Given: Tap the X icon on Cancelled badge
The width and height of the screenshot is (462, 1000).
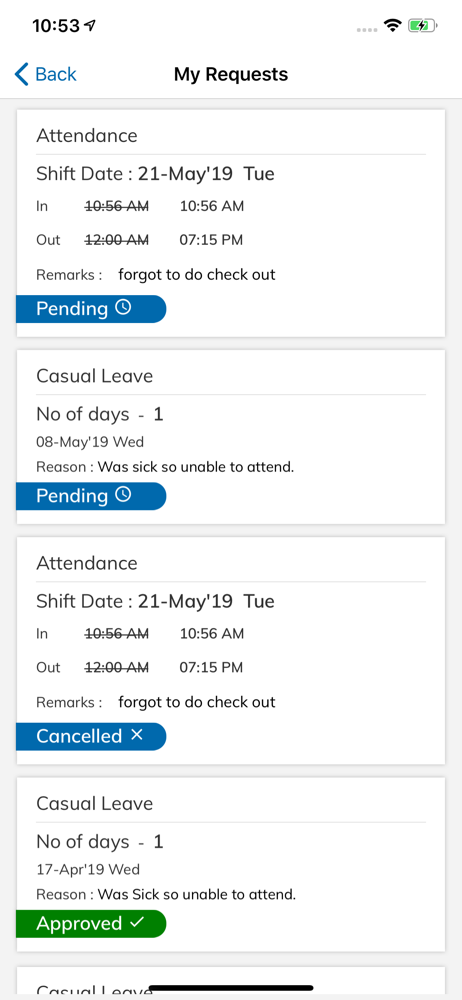Looking at the screenshot, I should coord(137,735).
